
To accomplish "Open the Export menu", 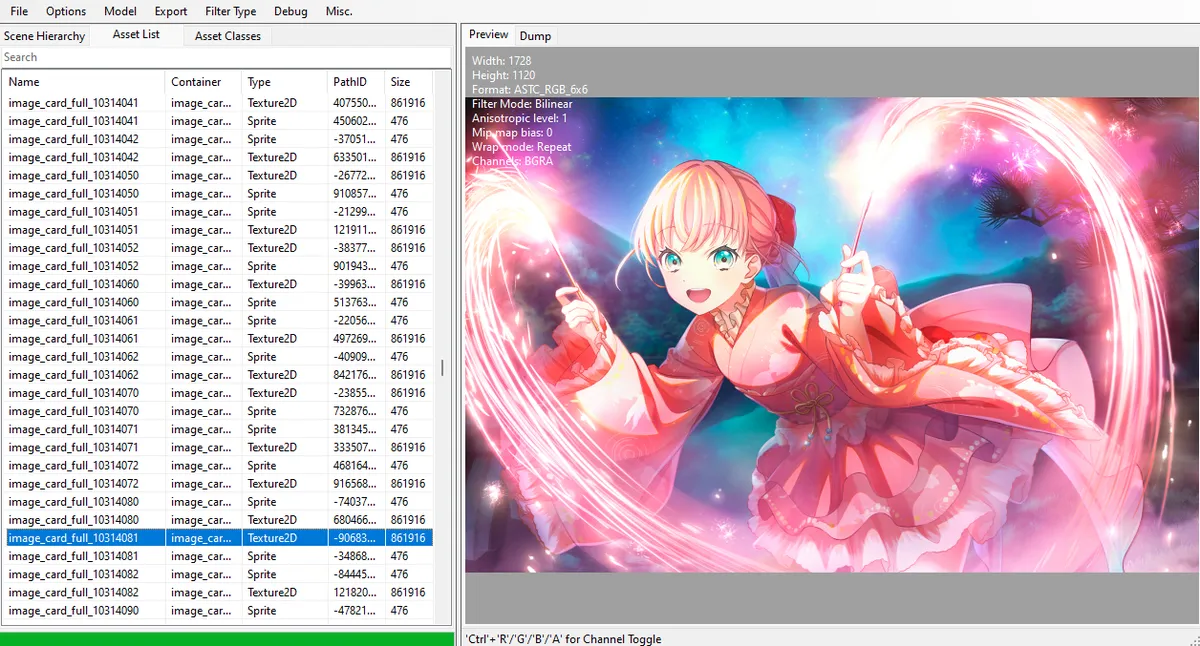I will coord(171,11).
